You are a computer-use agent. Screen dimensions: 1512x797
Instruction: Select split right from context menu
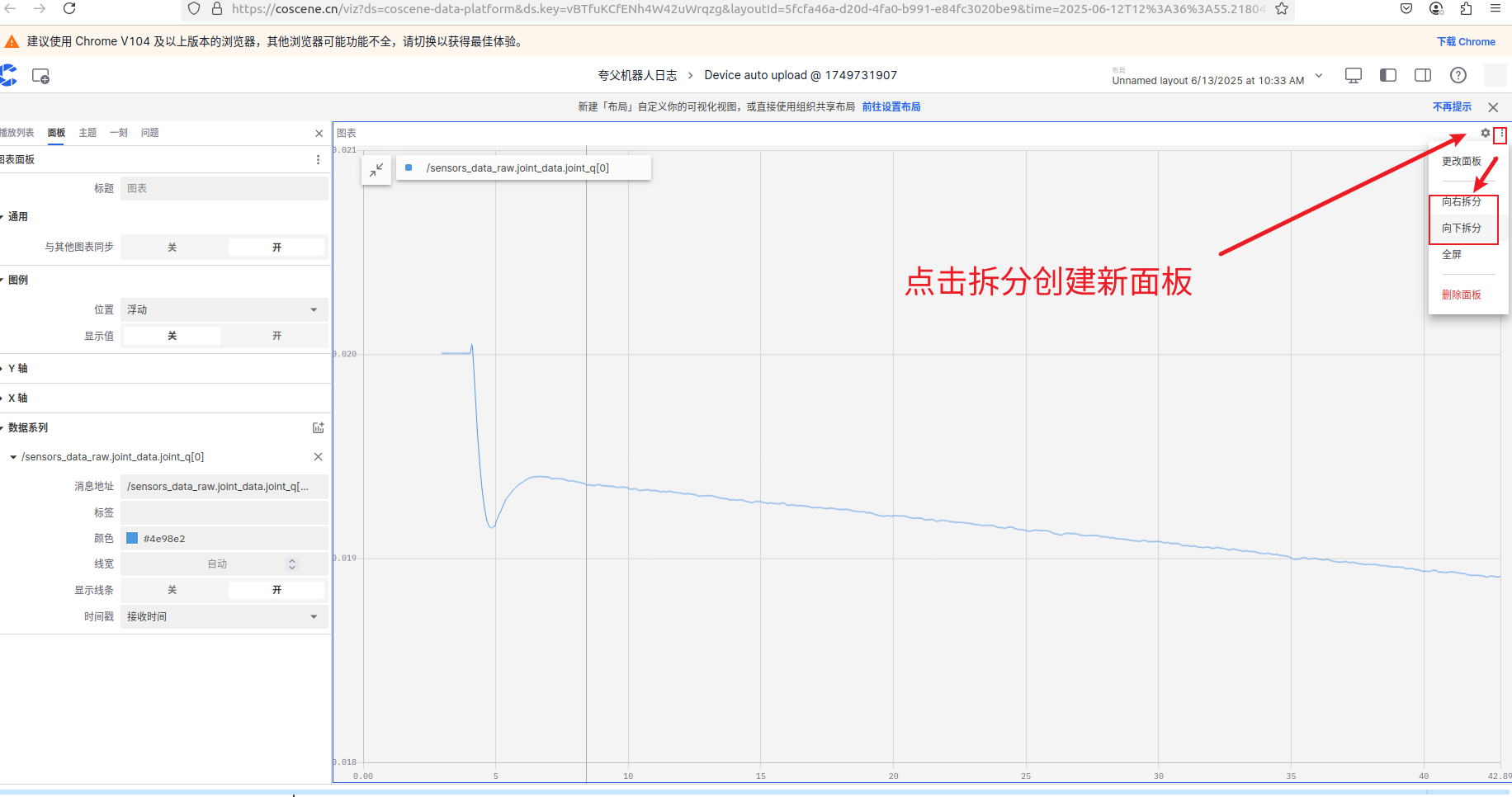1461,202
